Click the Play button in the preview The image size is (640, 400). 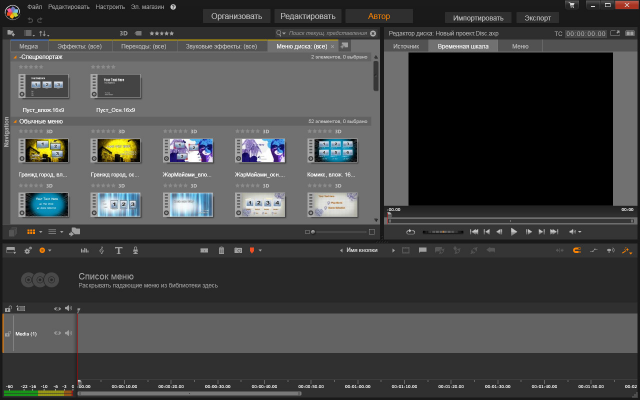click(x=514, y=231)
